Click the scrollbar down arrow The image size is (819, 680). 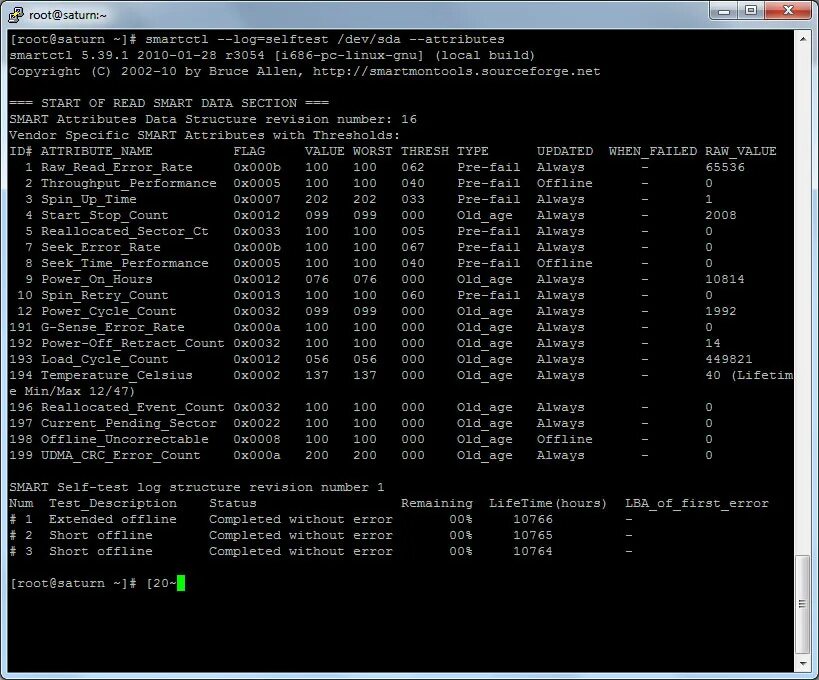point(803,664)
